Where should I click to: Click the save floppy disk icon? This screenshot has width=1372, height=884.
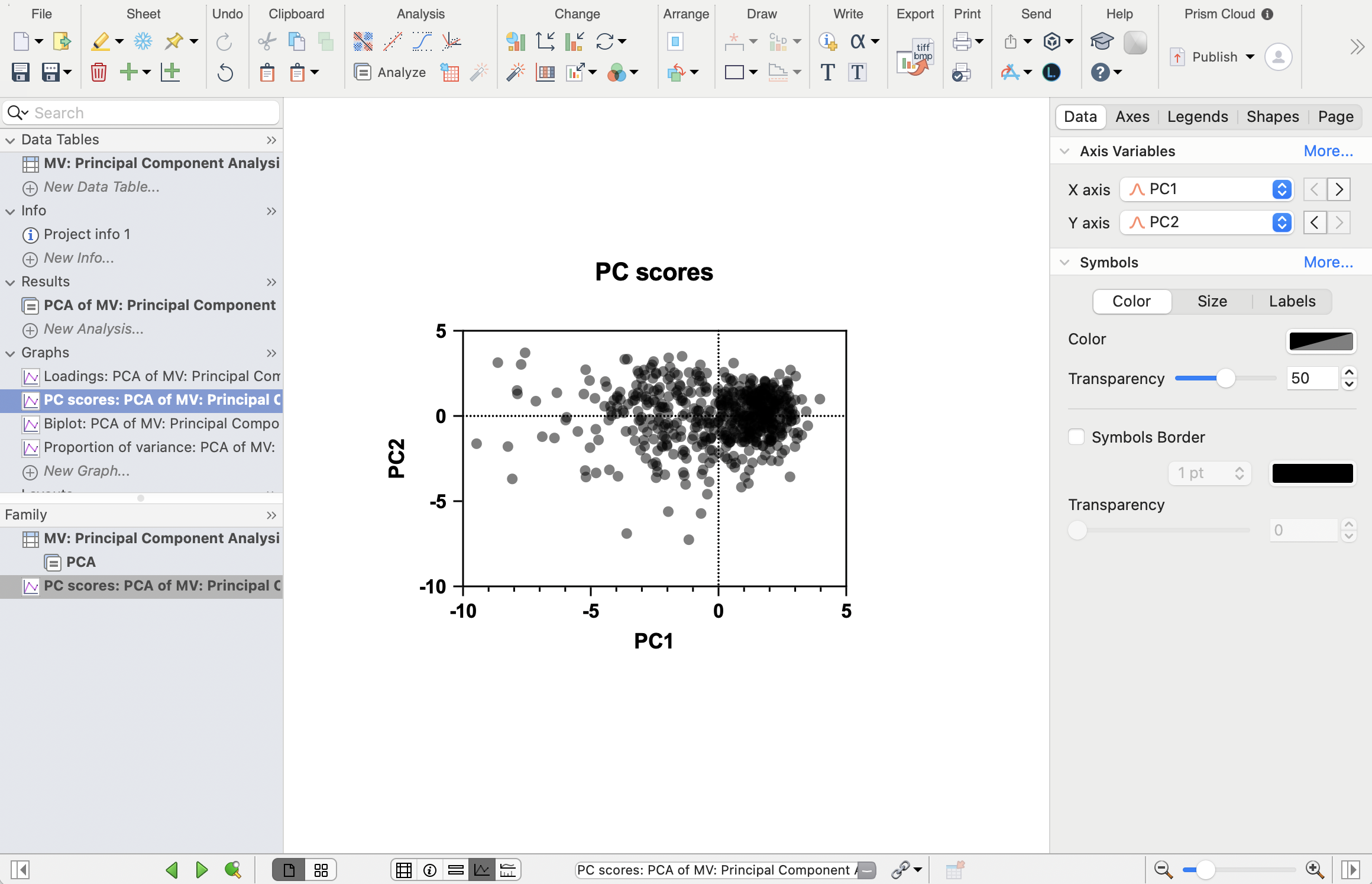21,72
